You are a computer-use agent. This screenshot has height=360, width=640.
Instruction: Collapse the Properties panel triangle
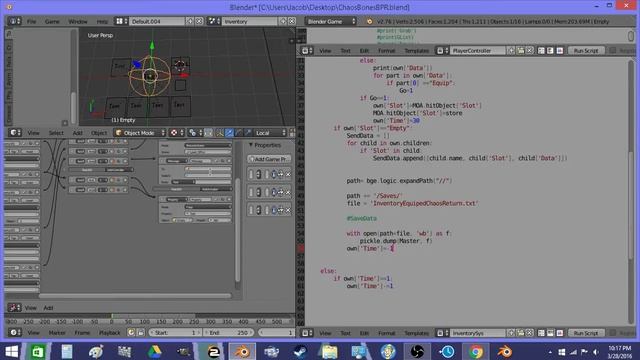click(251, 145)
